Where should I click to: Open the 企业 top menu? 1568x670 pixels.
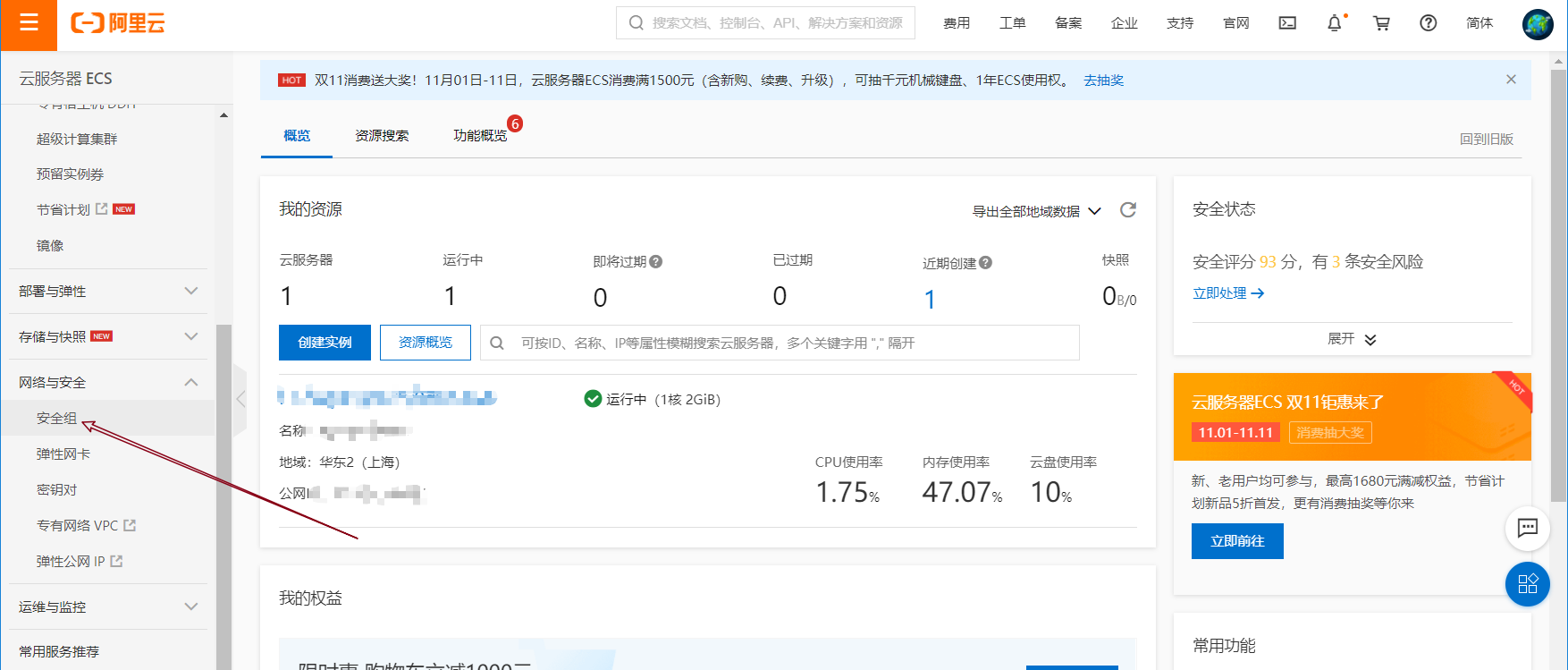coord(1124,23)
